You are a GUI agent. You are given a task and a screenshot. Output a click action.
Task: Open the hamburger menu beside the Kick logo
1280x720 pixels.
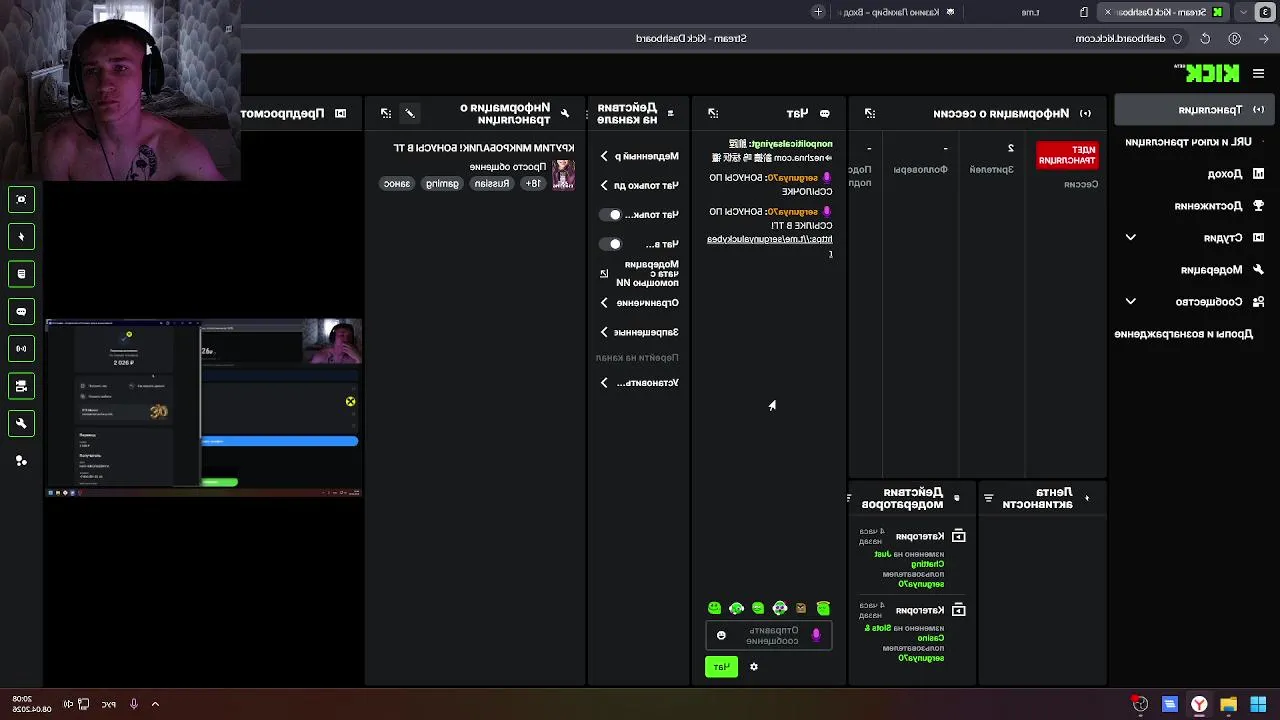click(x=1258, y=73)
